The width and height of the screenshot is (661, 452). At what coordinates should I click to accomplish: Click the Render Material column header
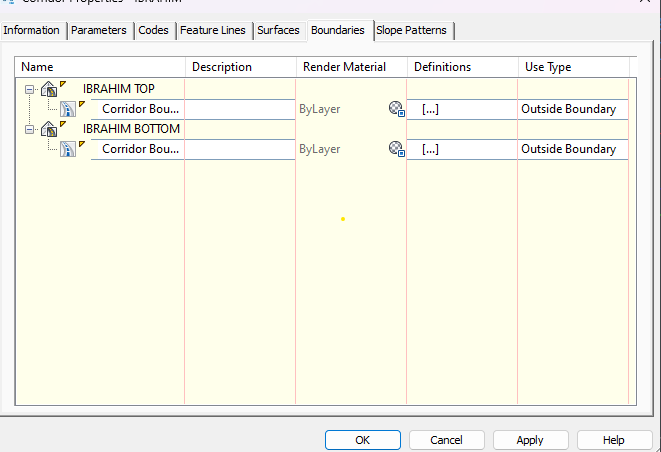352,67
